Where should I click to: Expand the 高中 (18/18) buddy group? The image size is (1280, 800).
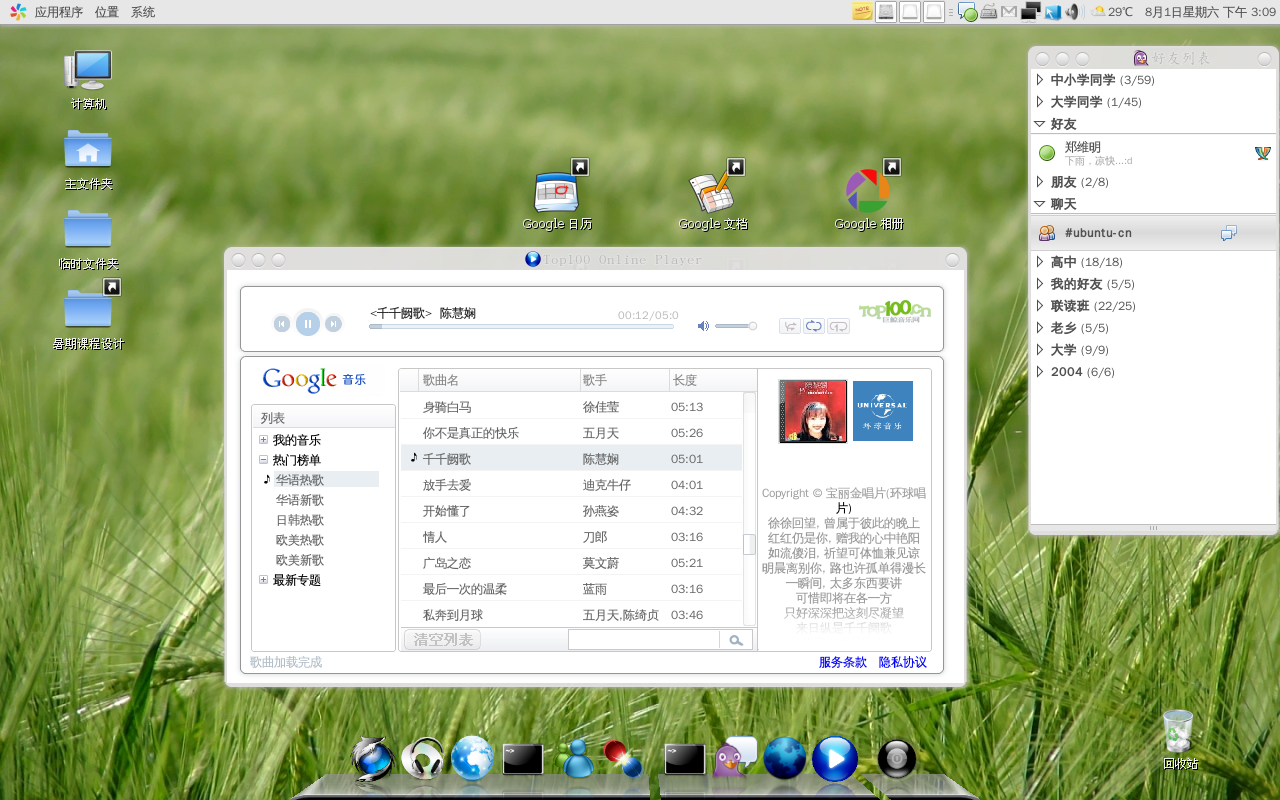1040,262
